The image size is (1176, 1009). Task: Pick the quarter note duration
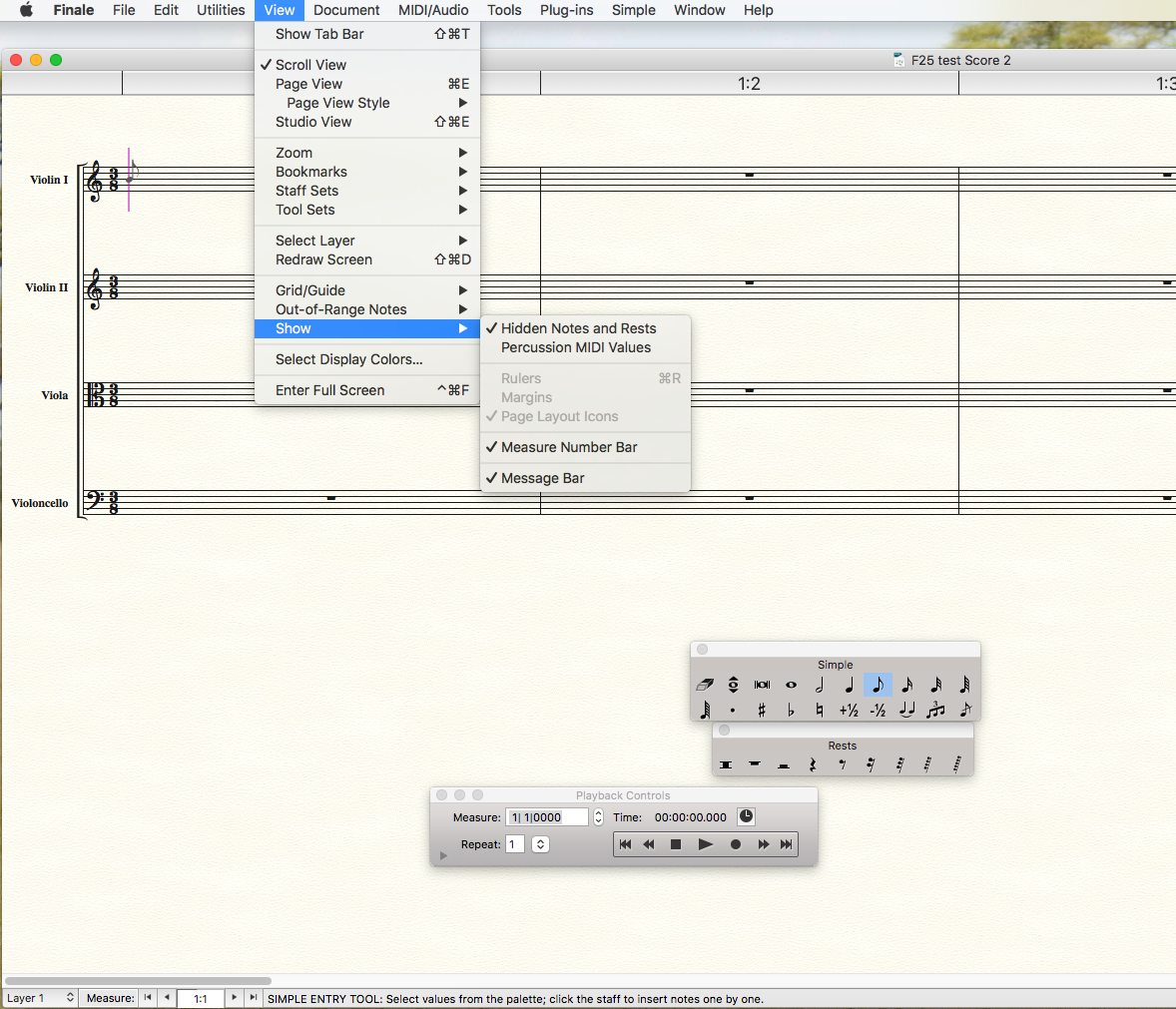(849, 685)
